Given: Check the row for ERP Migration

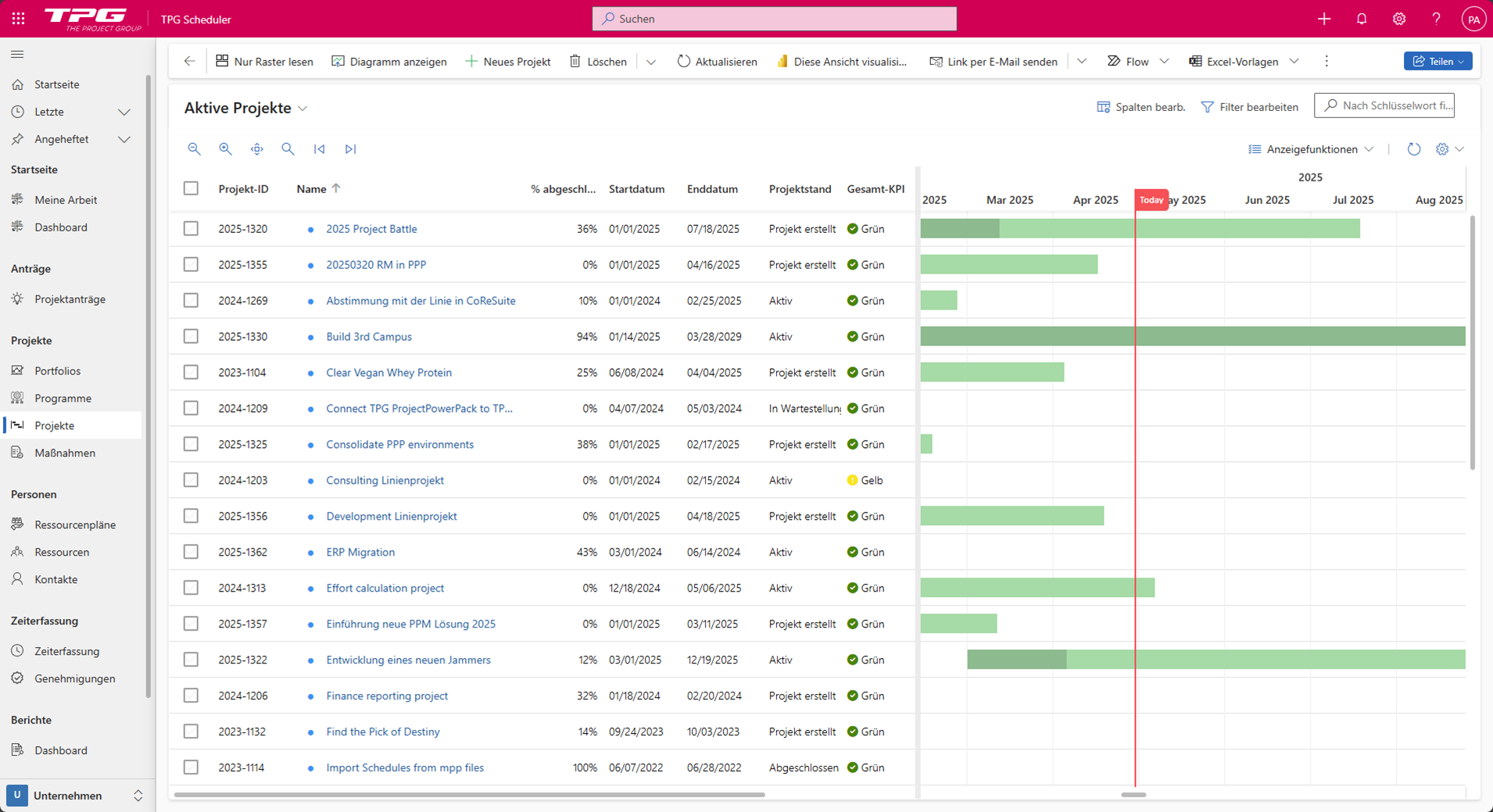Looking at the screenshot, I should [x=191, y=552].
